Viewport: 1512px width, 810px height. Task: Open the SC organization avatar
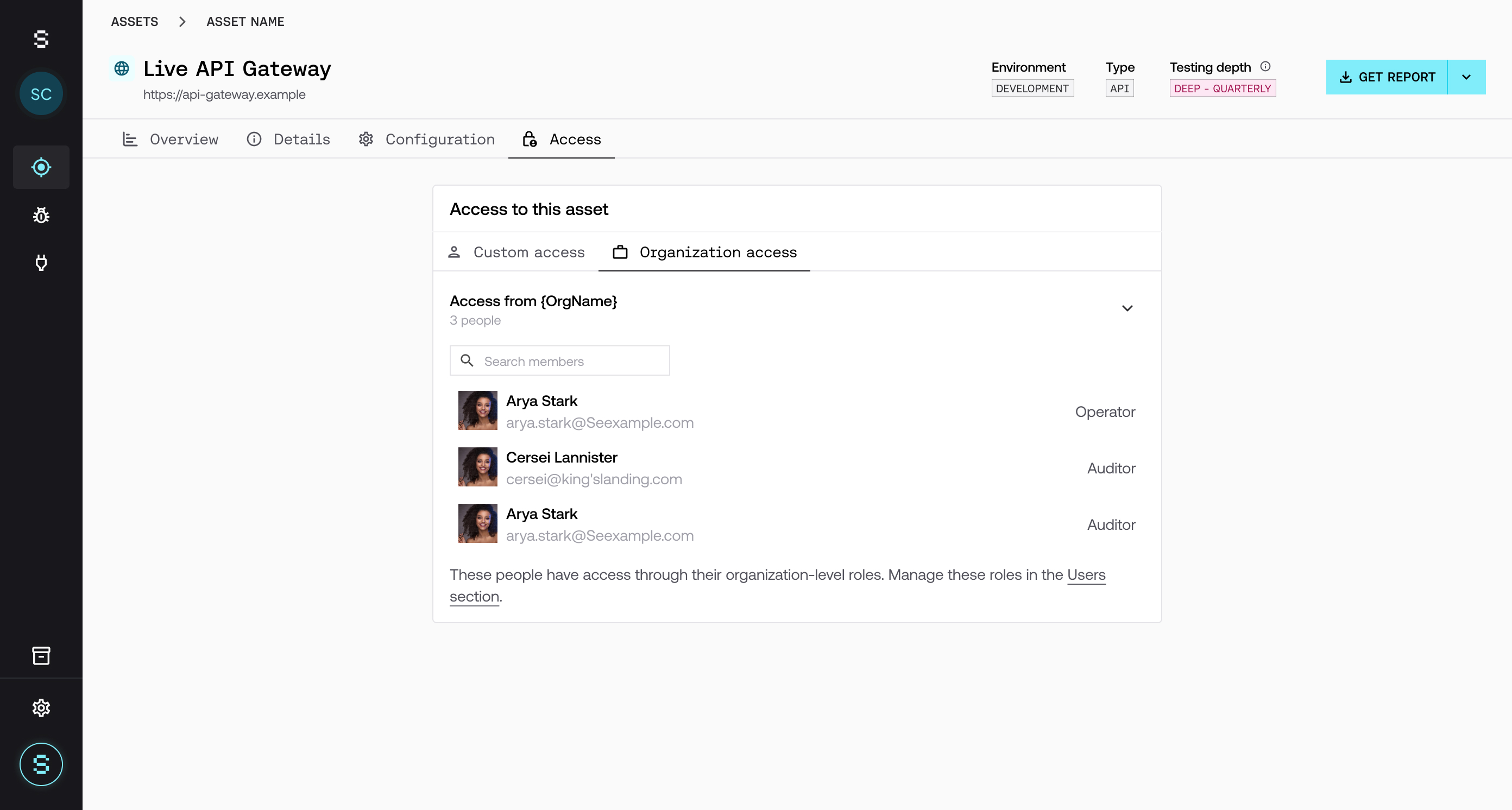(41, 94)
